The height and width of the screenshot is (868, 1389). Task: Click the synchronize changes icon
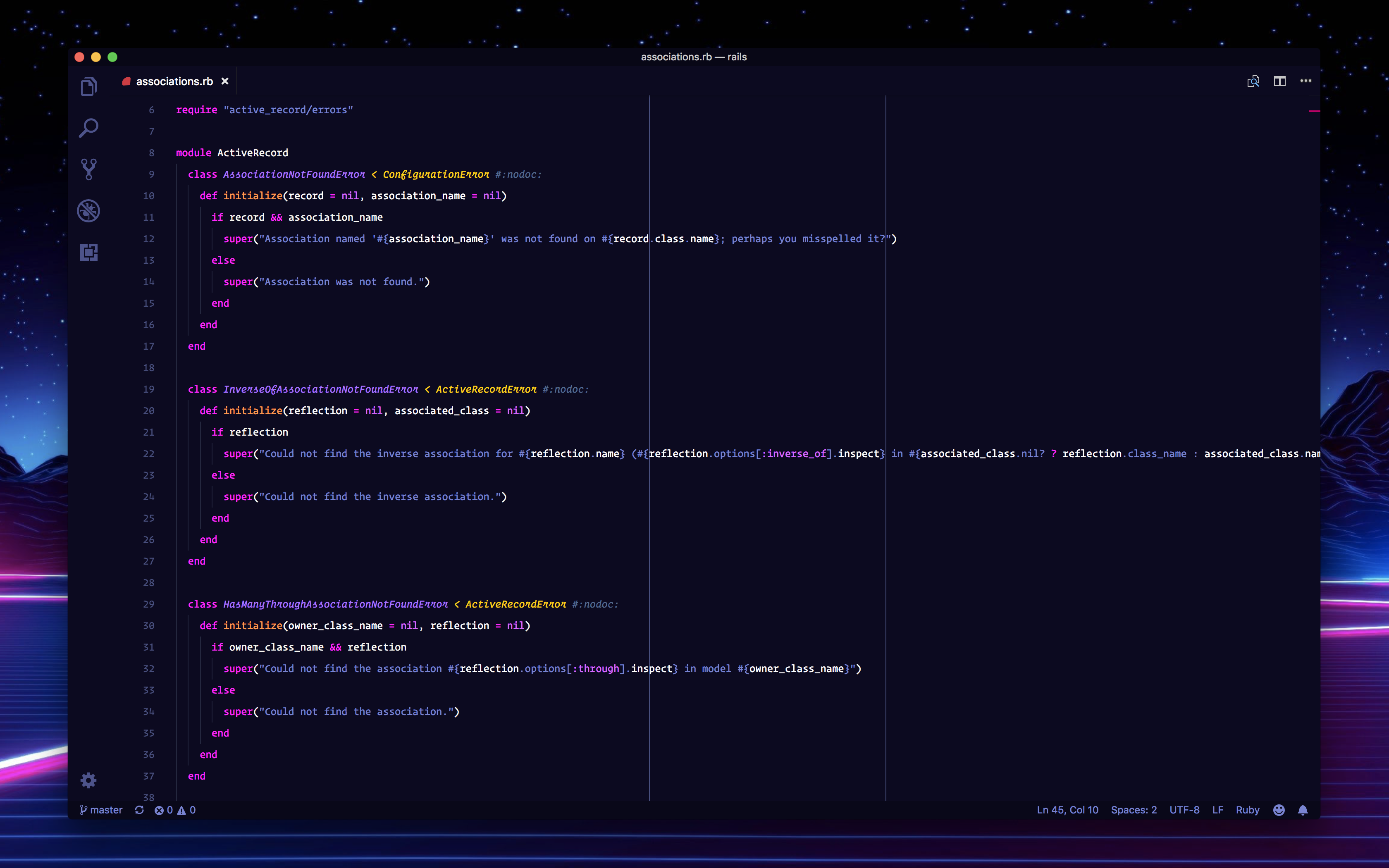(139, 810)
